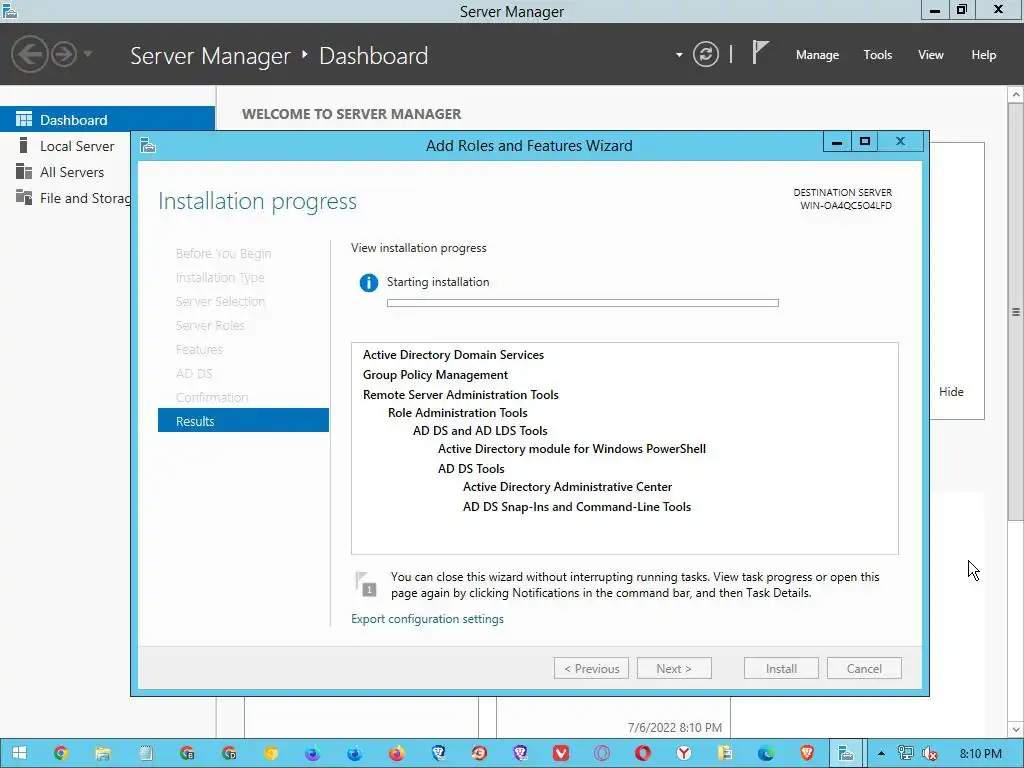Select the Results step in wizard sidebar
The height and width of the screenshot is (768, 1024).
pyautogui.click(x=243, y=421)
